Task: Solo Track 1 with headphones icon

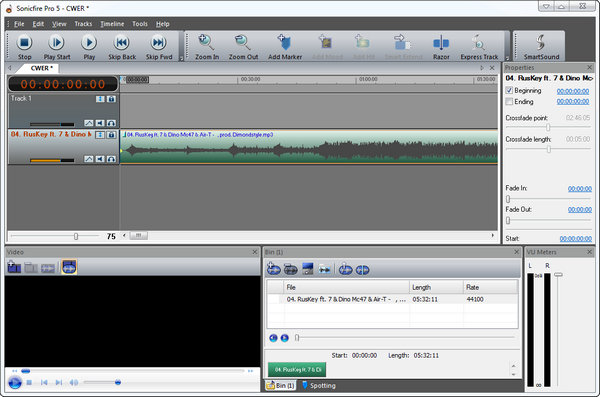Action: (x=111, y=123)
